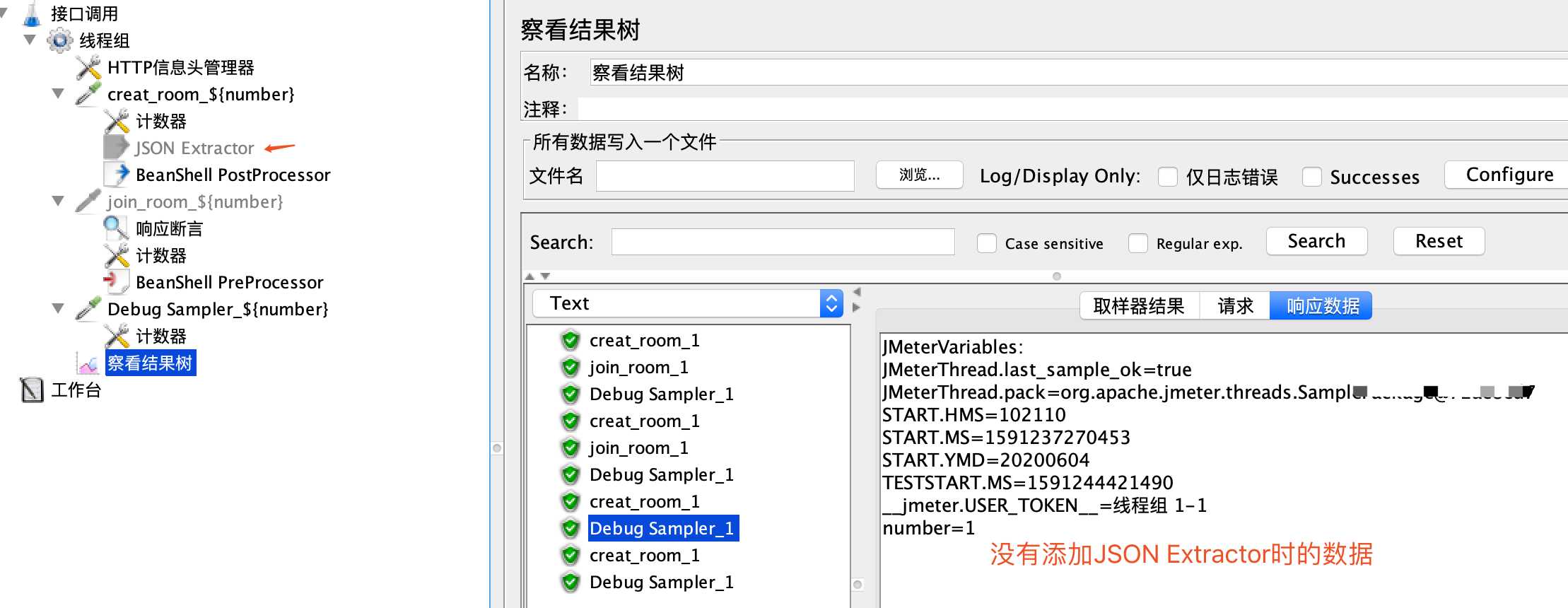This screenshot has width=1568, height=608.
Task: Click green shield of highlighted Debug Sampler_1
Action: [571, 529]
